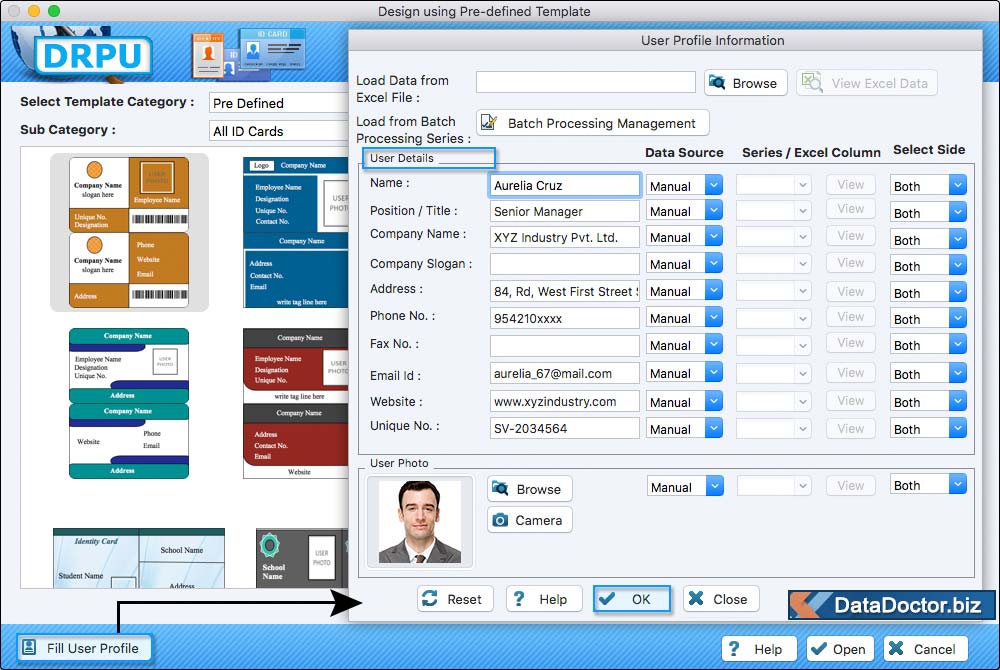Viewport: 1000px width, 670px height.
Task: Select the orange company ID card template
Action: (129, 232)
